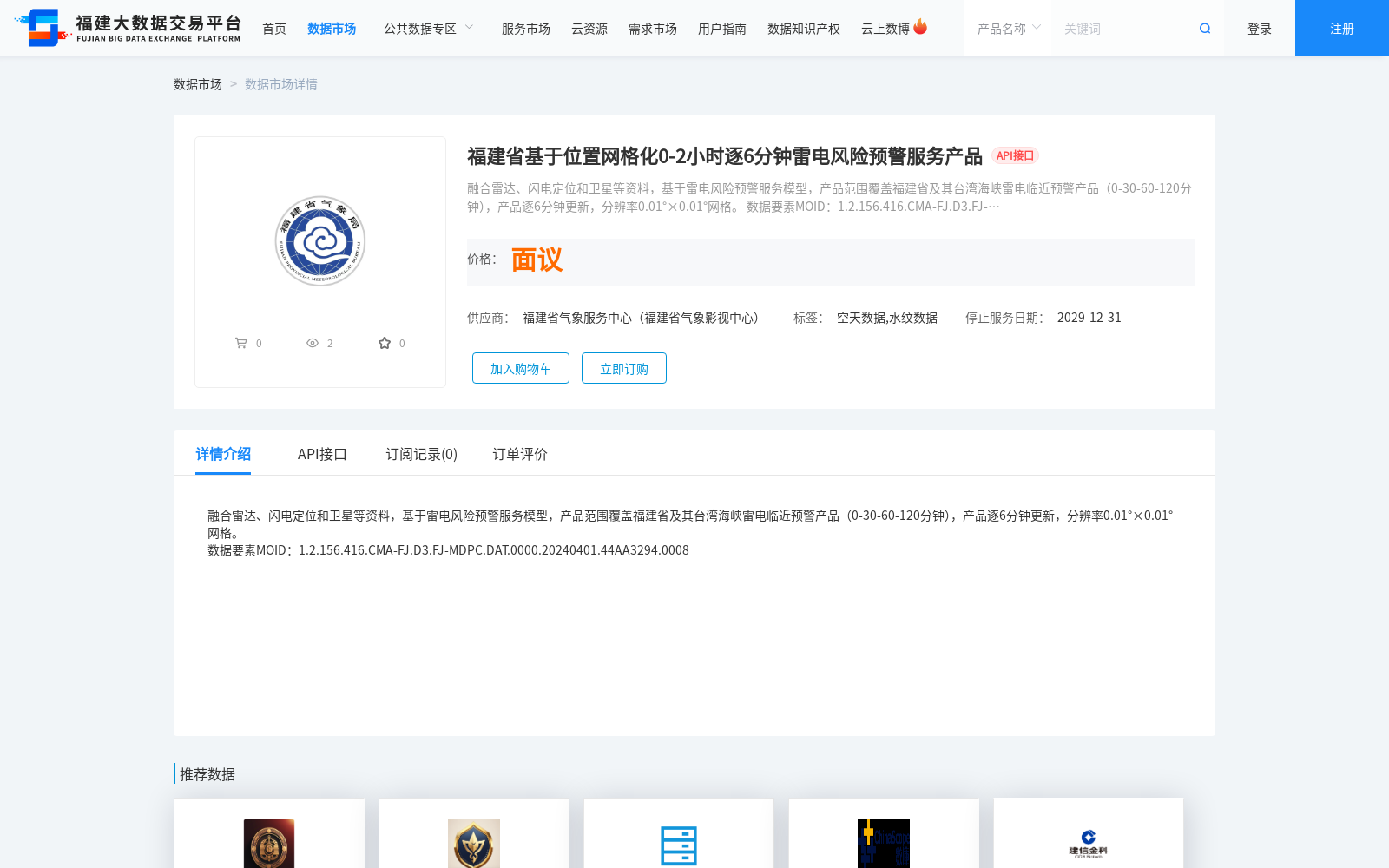Open 用户指南 navigation item
The height and width of the screenshot is (868, 1389).
click(x=722, y=29)
